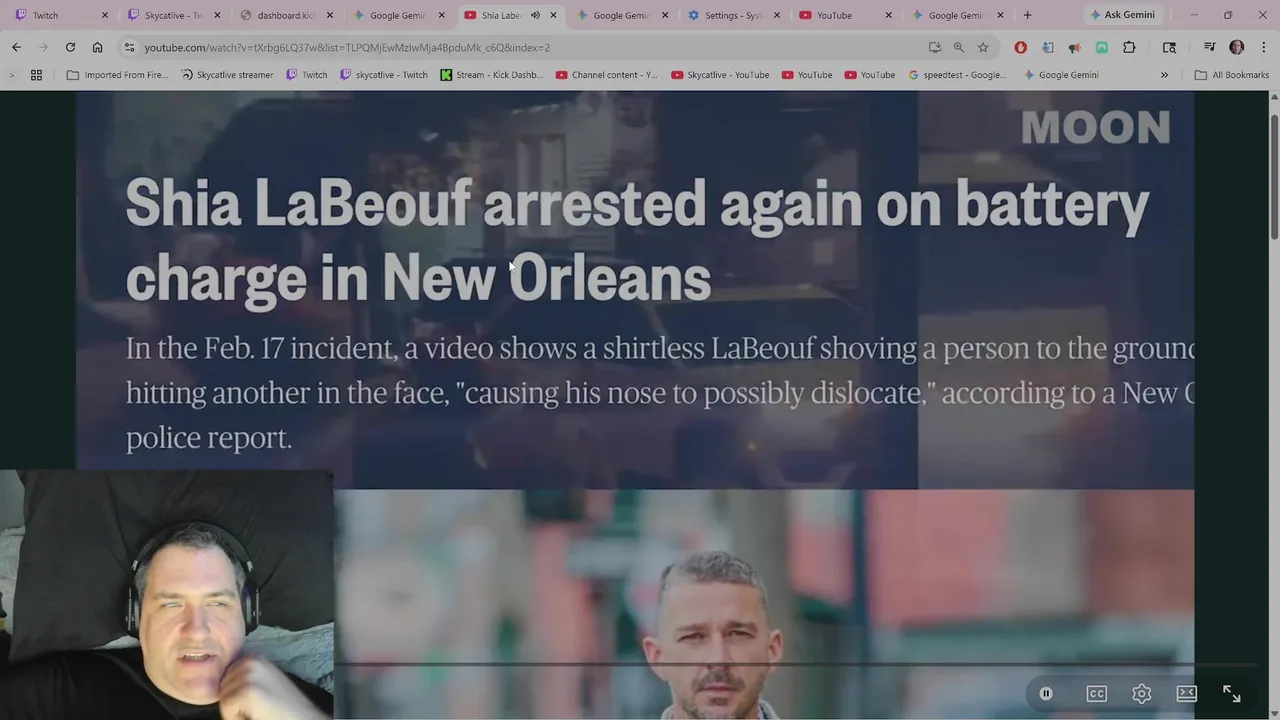View site information icon in address bar
Viewport: 1280px width, 720px height.
[x=129, y=47]
